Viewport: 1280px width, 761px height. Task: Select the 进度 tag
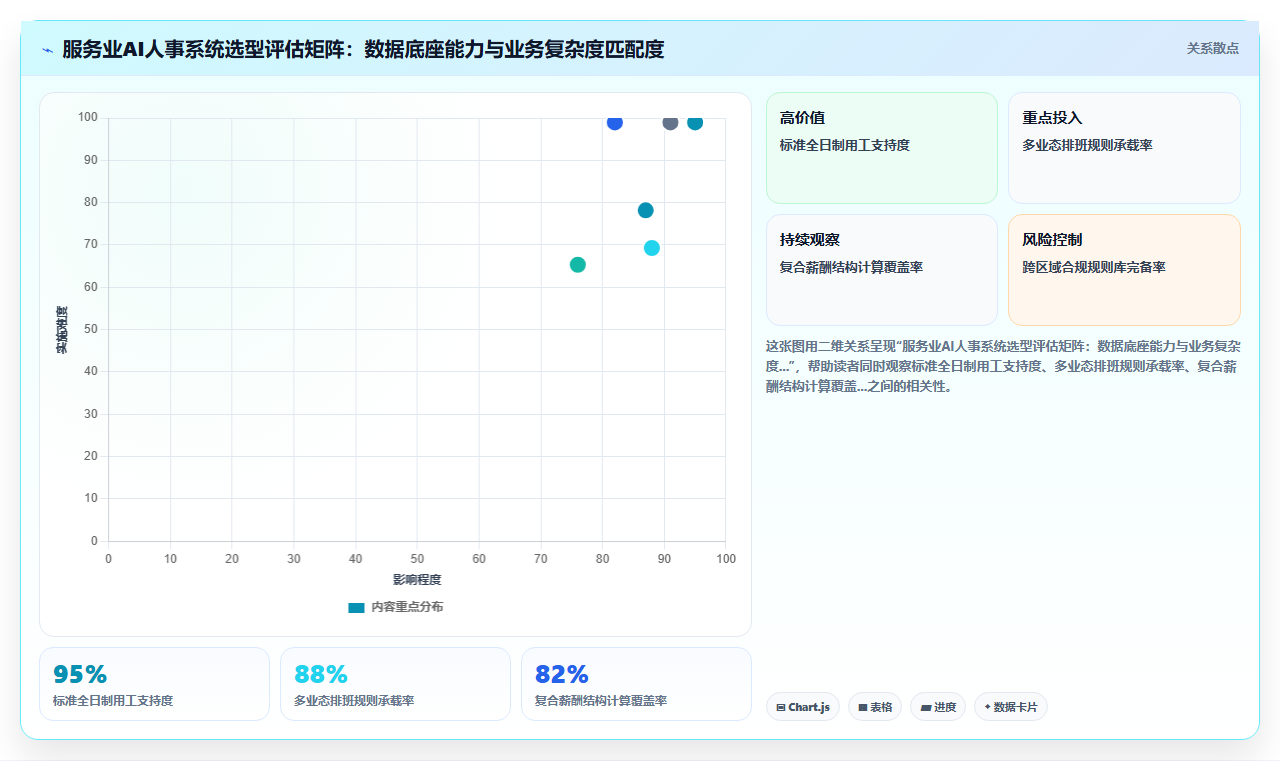(x=938, y=707)
